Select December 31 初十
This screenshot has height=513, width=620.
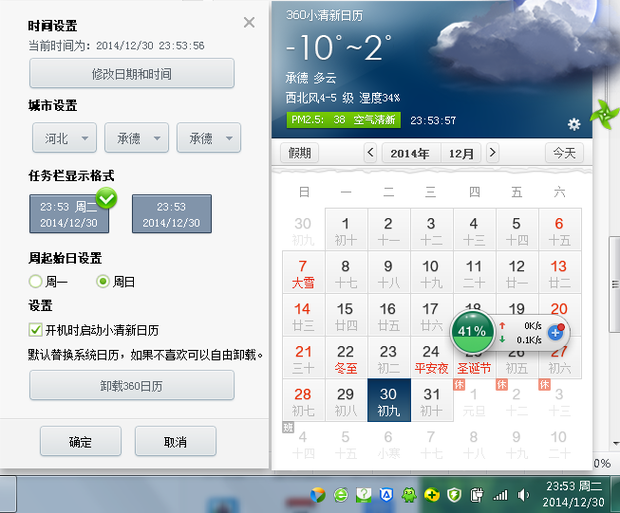(432, 400)
